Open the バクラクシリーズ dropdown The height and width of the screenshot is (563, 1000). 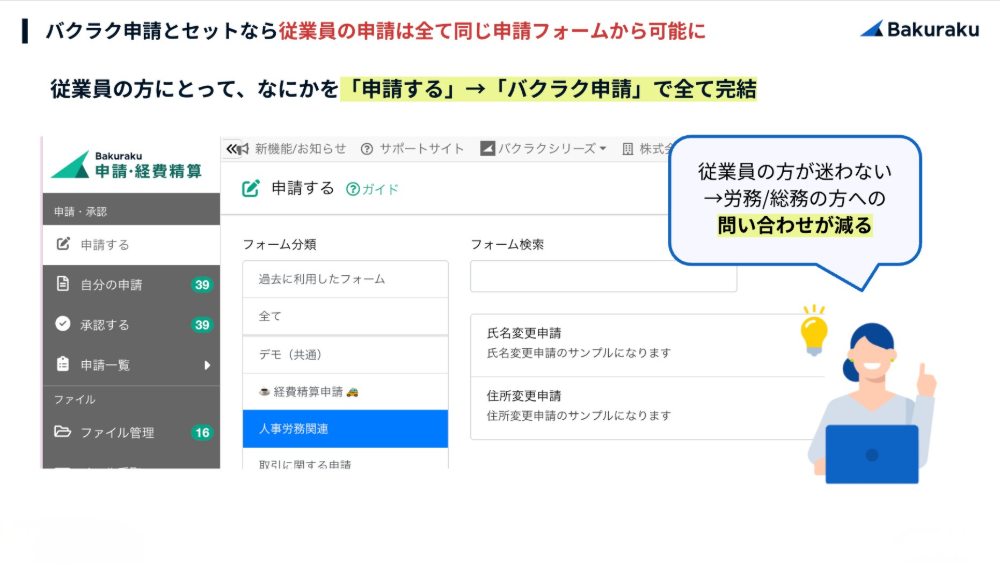coord(543,149)
